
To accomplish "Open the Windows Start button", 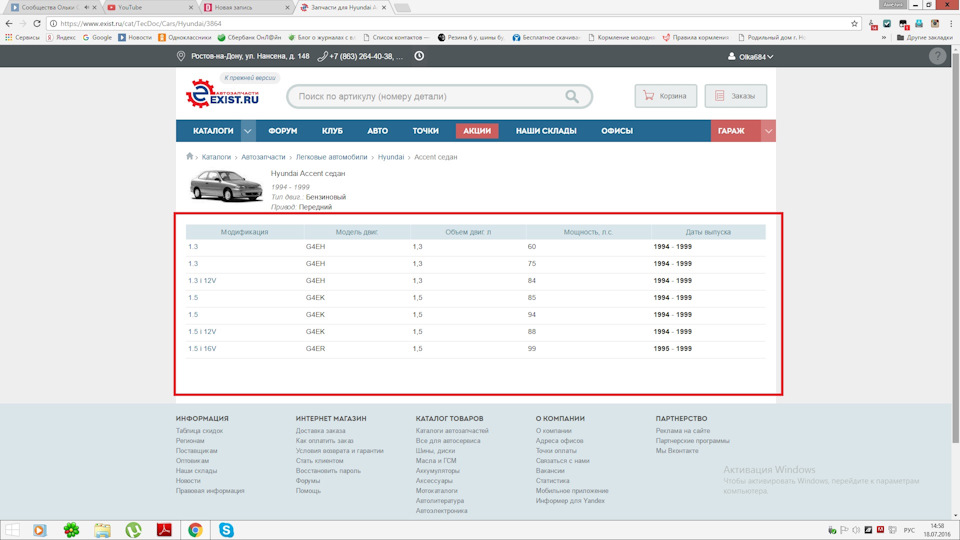I will tap(12, 530).
